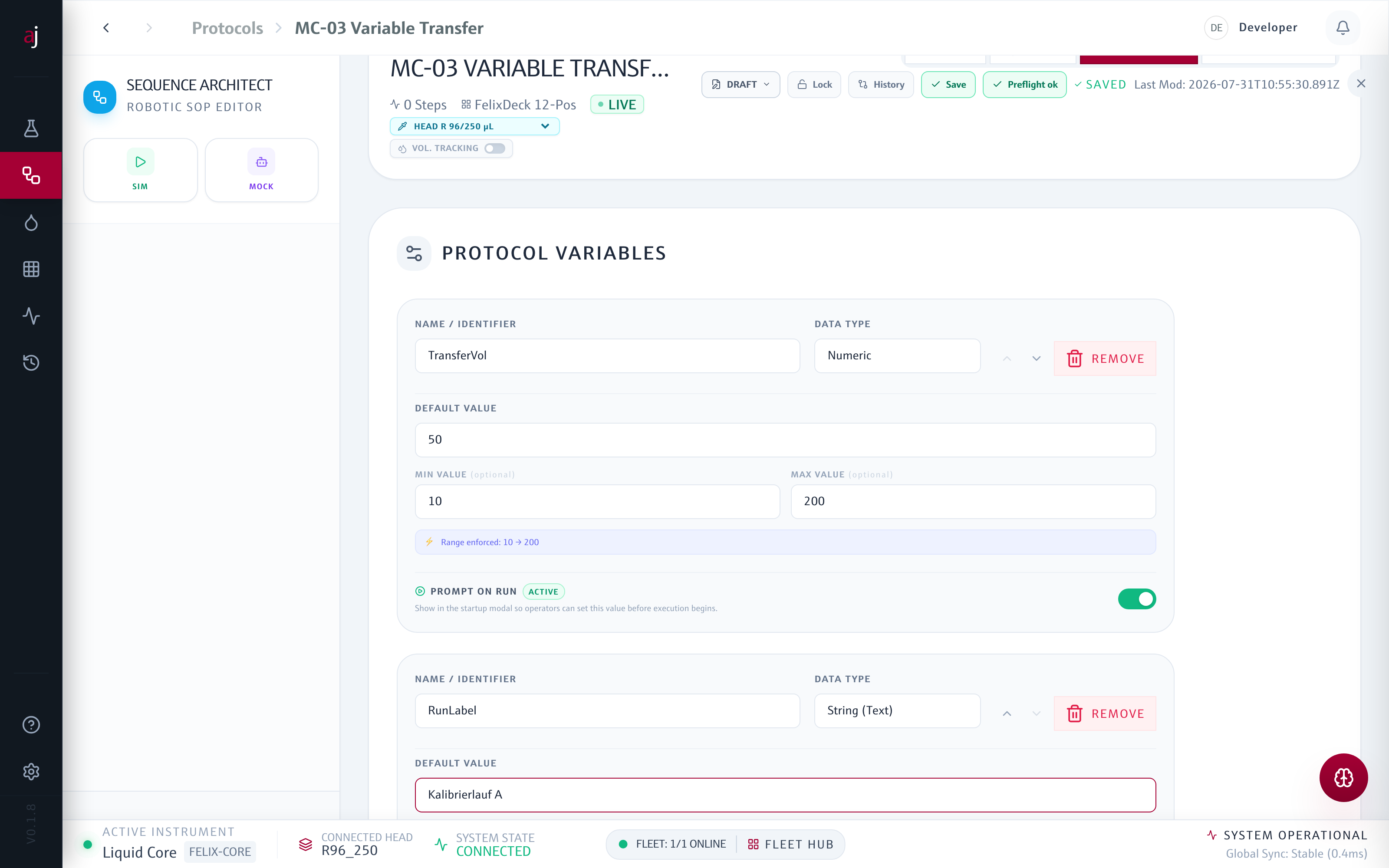This screenshot has height=868, width=1389.
Task: Click the Max Value field showing 200
Action: (x=973, y=501)
